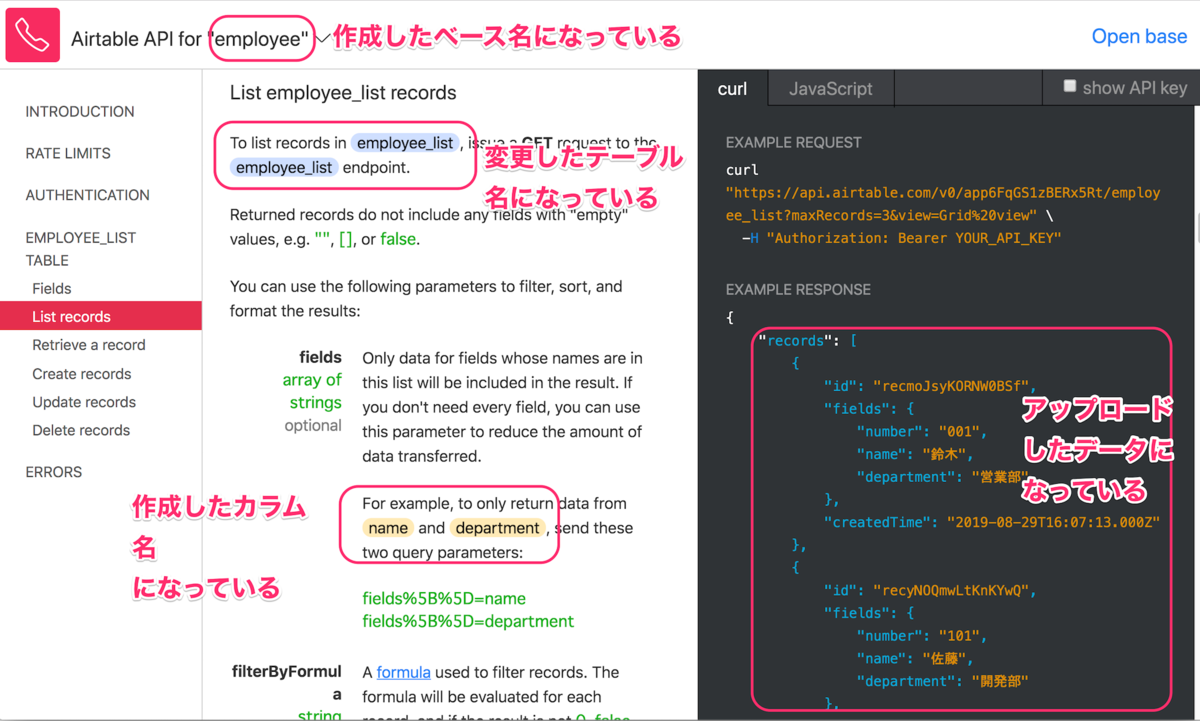Image resolution: width=1200 pixels, height=721 pixels.
Task: Click the phone icon base logo
Action: point(33,36)
